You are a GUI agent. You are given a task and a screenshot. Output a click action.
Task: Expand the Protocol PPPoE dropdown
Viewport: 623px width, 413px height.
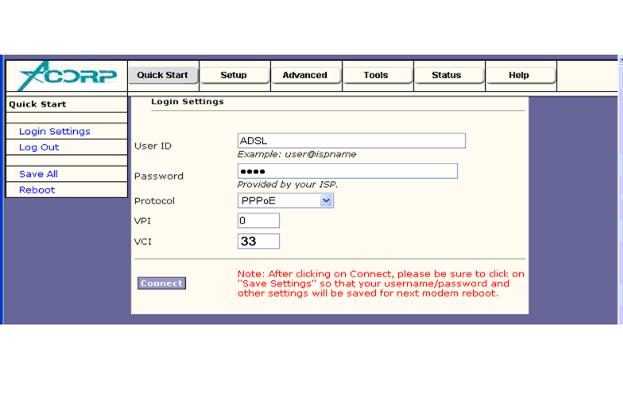pyautogui.click(x=285, y=200)
